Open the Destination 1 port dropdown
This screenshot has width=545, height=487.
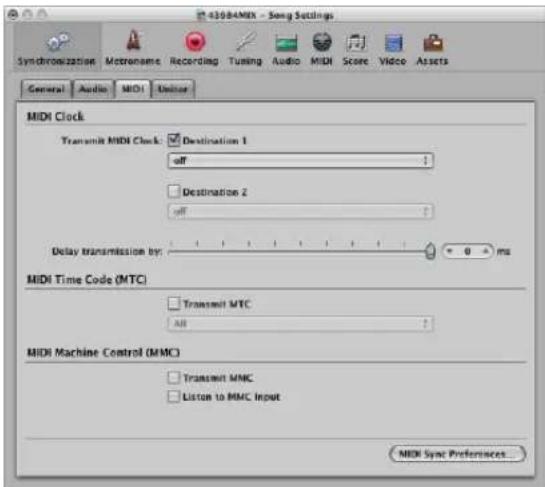[300, 161]
